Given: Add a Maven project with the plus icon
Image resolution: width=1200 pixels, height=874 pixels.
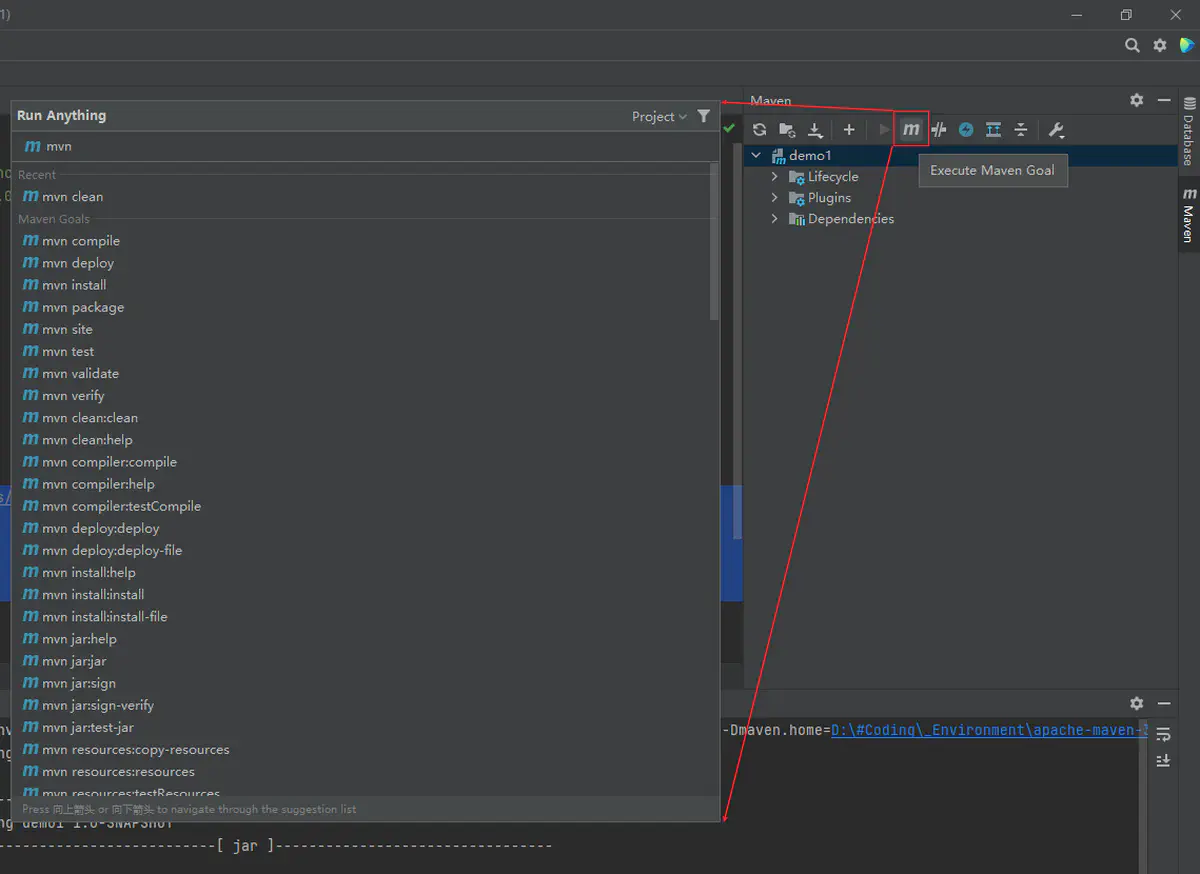Looking at the screenshot, I should pyautogui.click(x=849, y=130).
